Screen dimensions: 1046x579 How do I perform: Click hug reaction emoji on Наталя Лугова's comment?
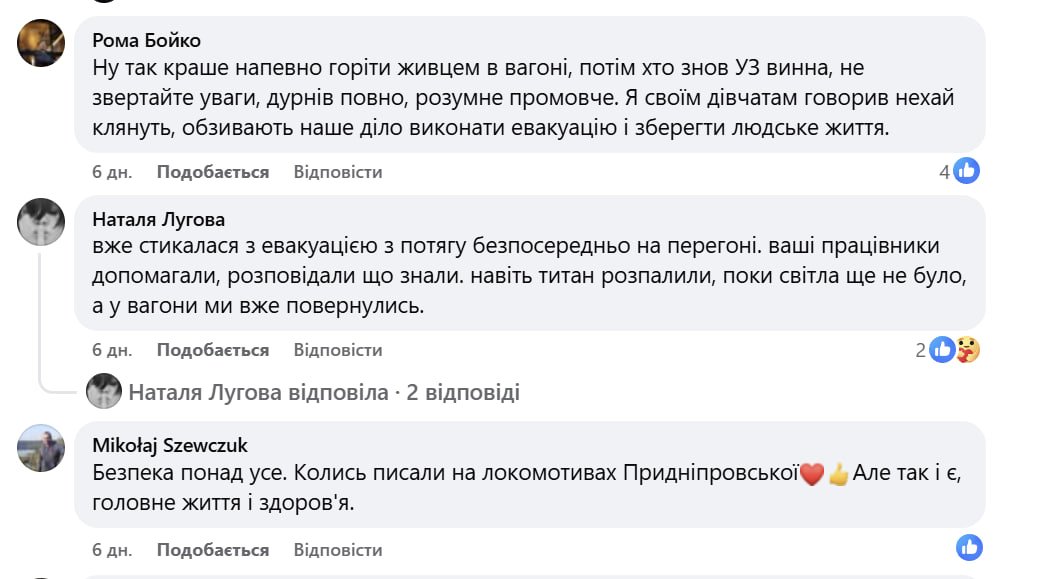click(967, 349)
